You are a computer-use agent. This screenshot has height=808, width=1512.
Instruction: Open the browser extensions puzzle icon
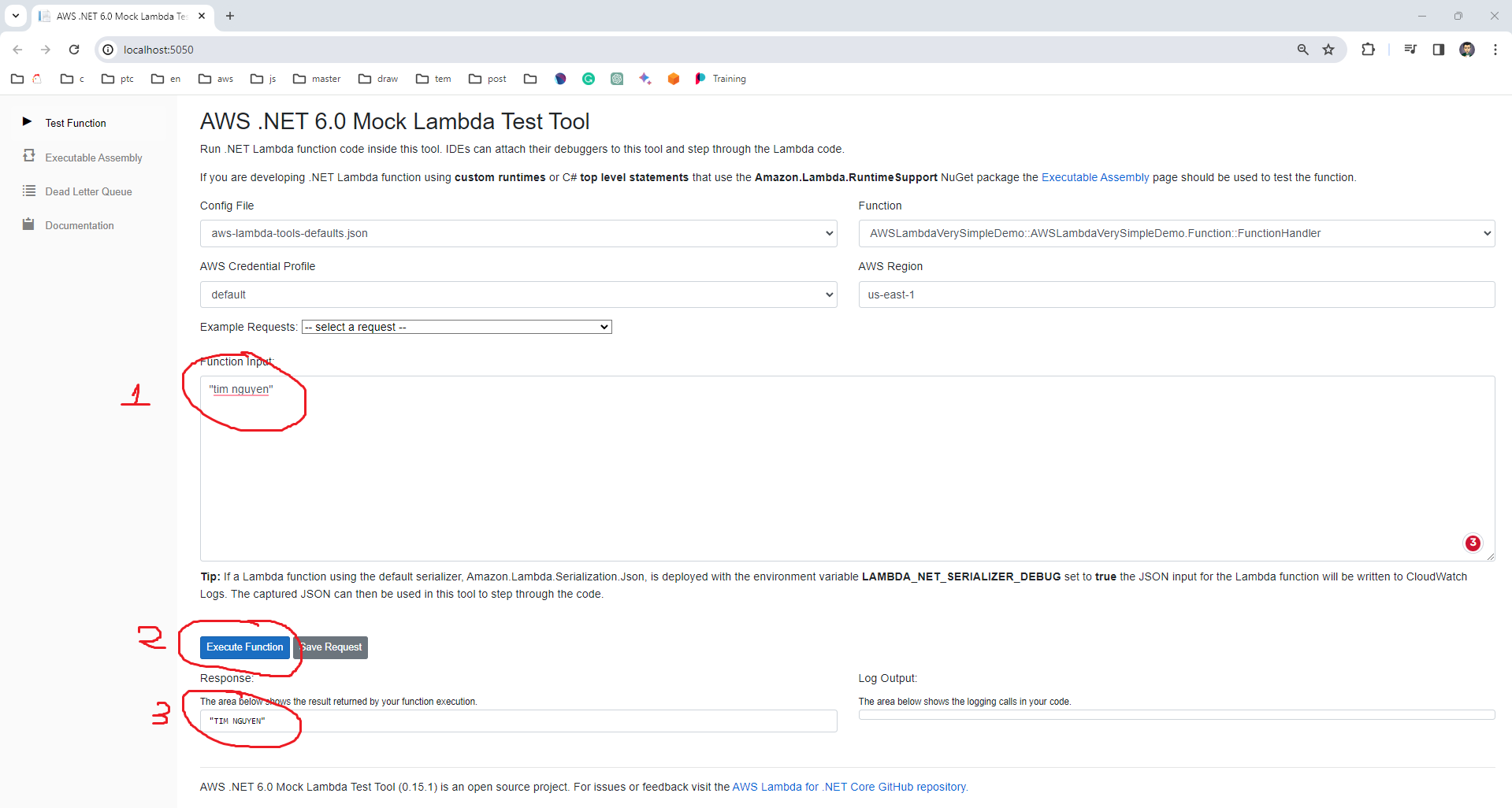click(x=1369, y=50)
